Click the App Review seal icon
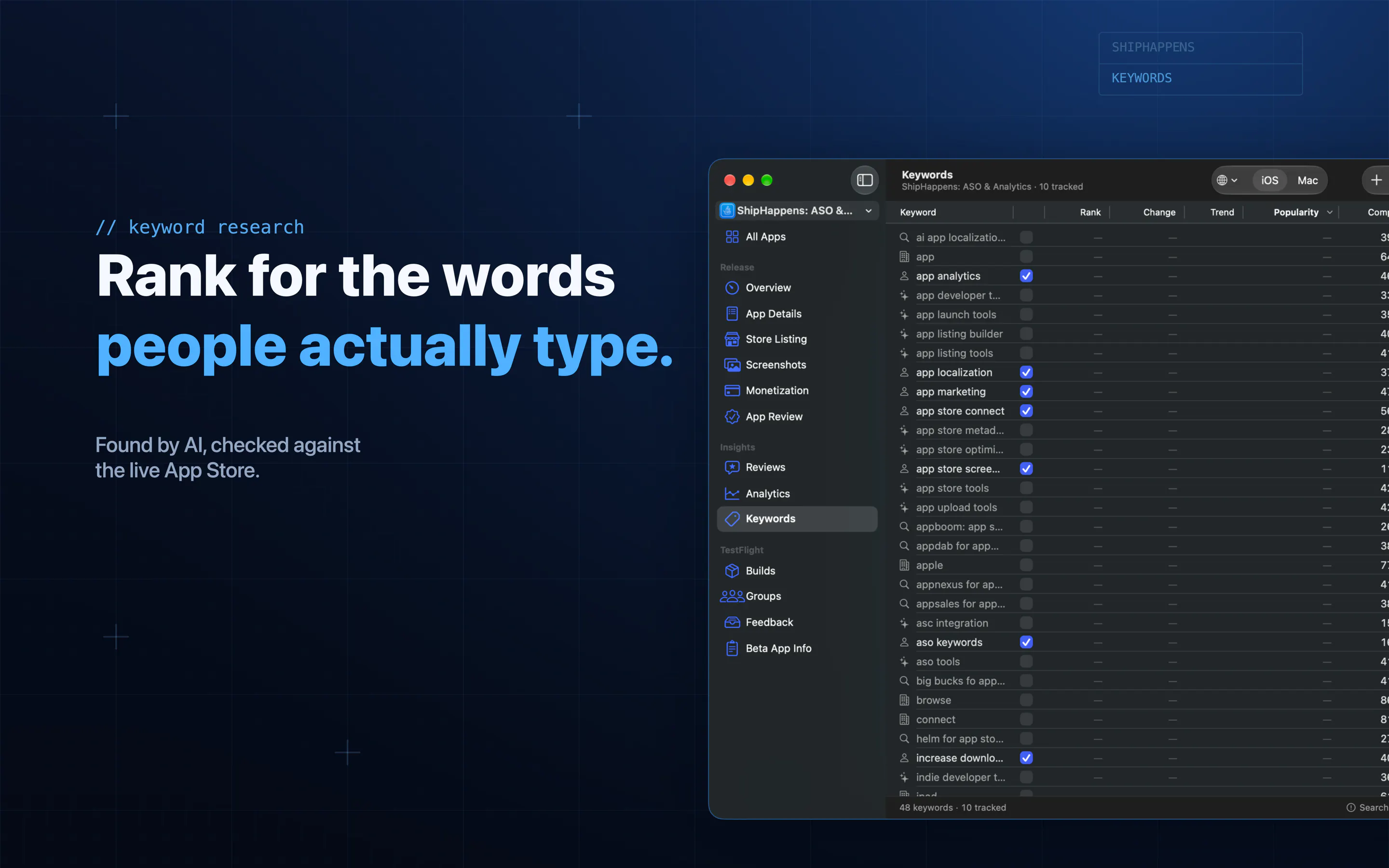The image size is (1389, 868). (732, 417)
